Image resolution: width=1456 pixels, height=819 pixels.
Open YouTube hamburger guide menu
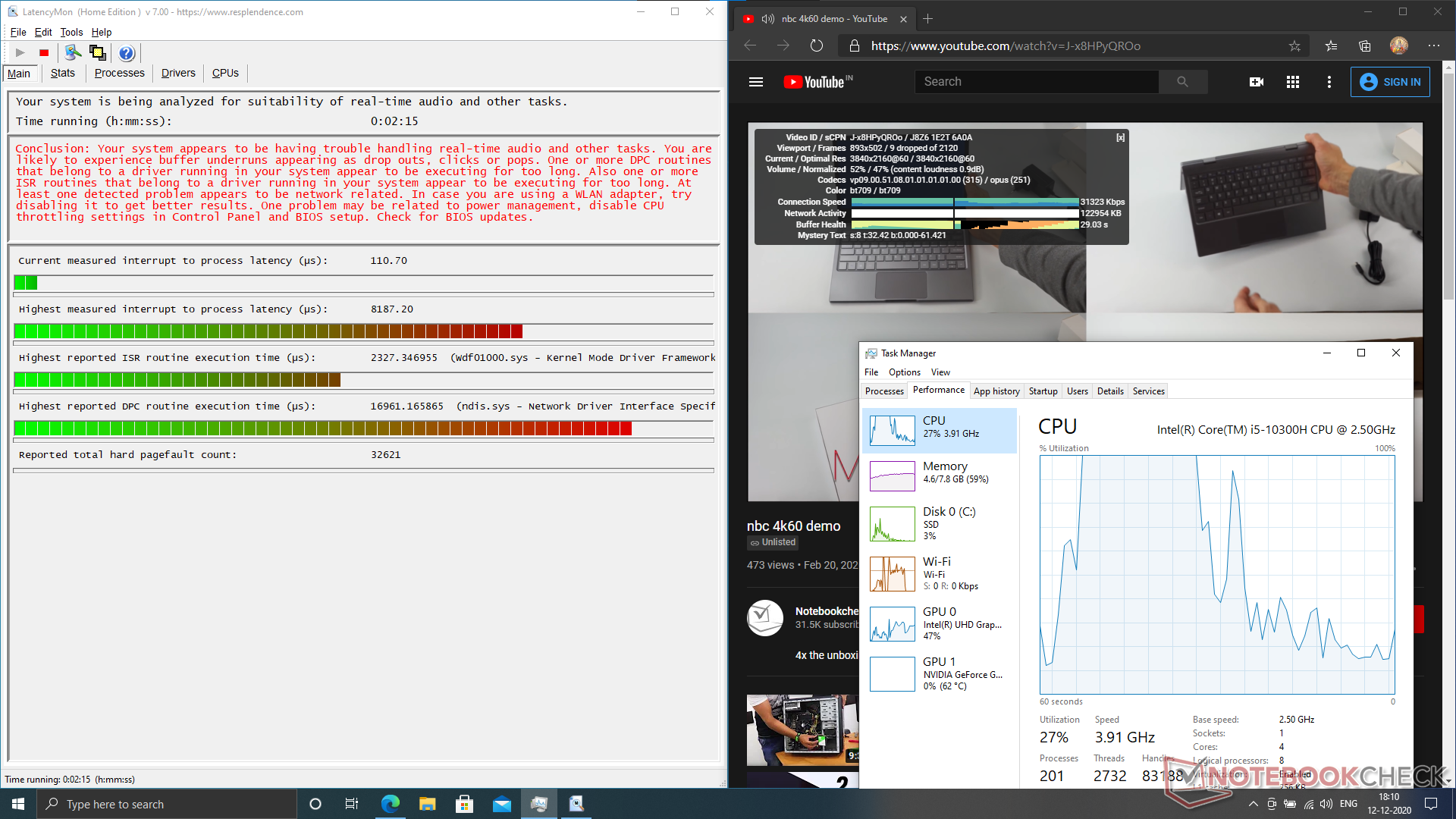pyautogui.click(x=756, y=82)
